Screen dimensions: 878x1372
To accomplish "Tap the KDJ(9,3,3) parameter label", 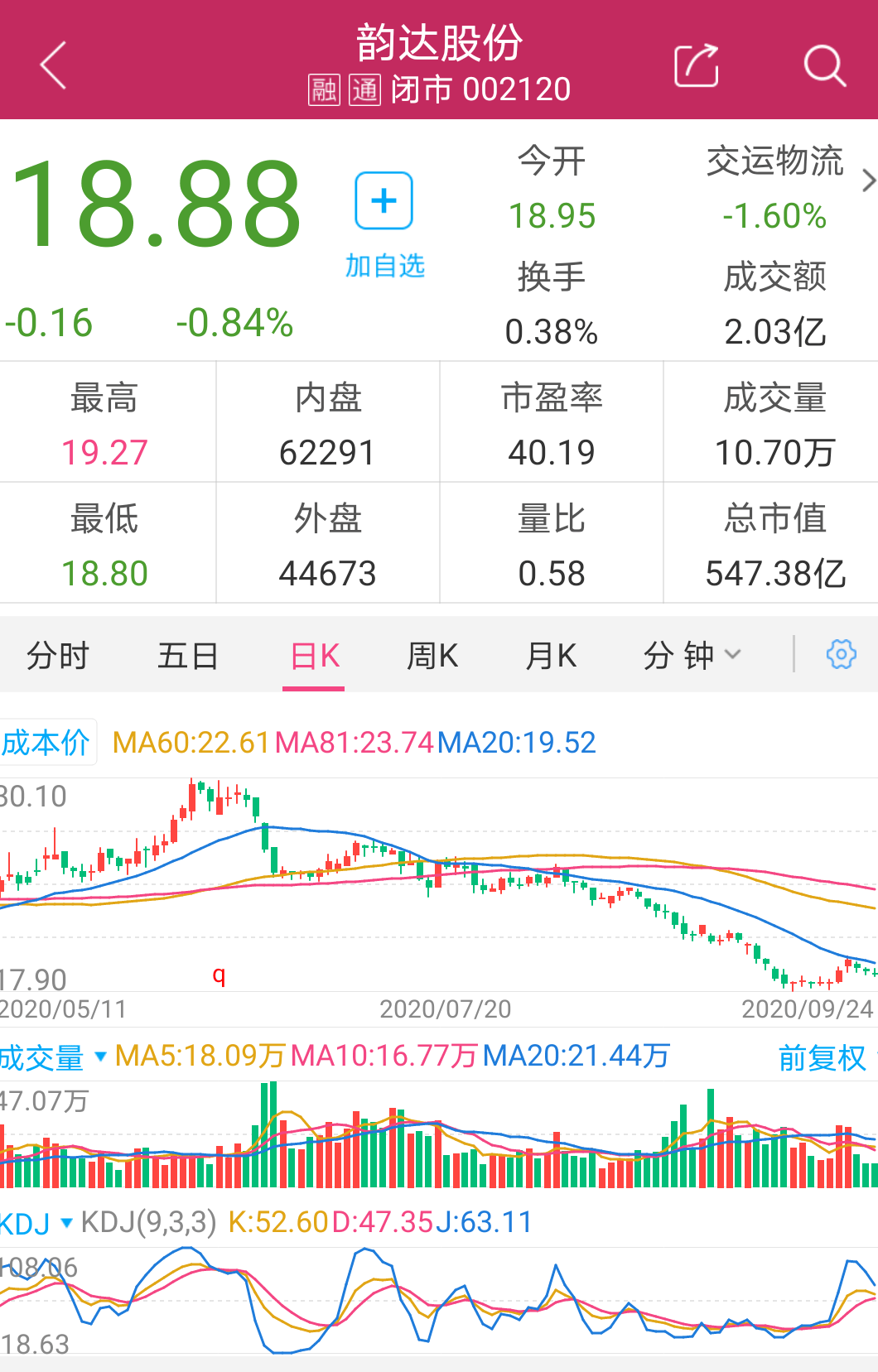I will tap(149, 1222).
